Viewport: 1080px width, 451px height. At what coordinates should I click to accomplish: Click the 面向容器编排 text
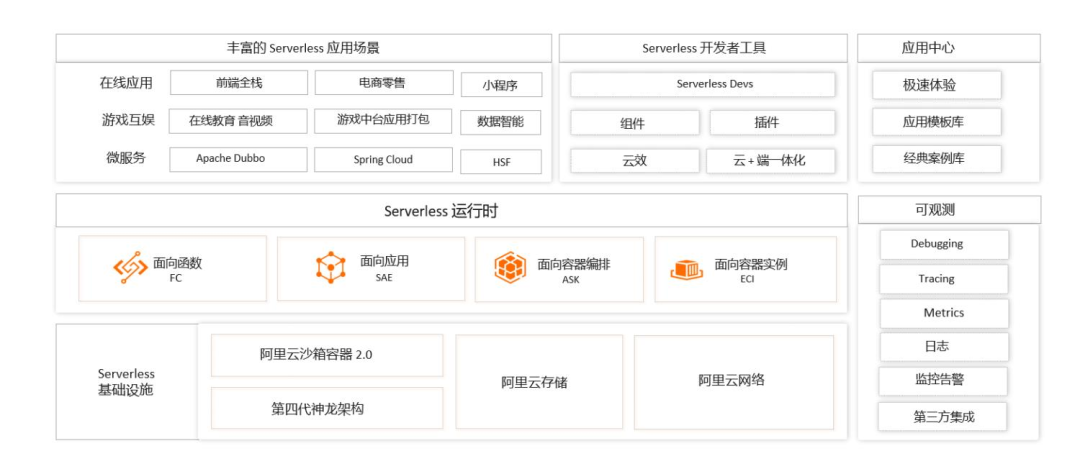[x=574, y=264]
